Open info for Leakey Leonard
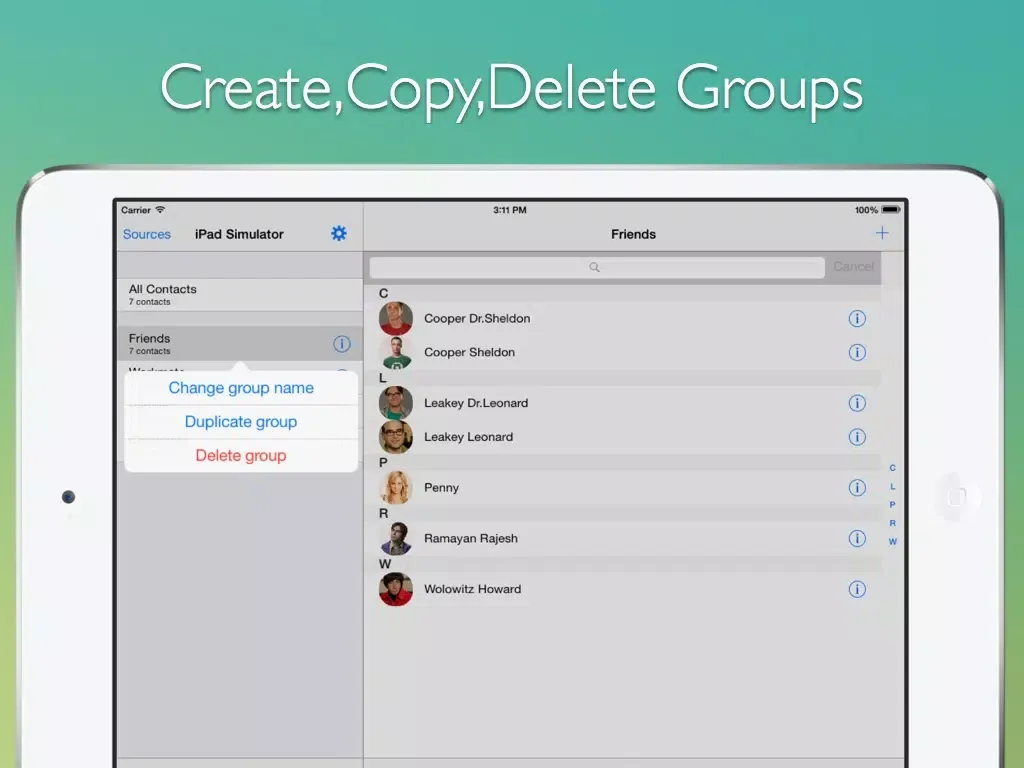Screen dimensions: 1024x768 point(857,437)
